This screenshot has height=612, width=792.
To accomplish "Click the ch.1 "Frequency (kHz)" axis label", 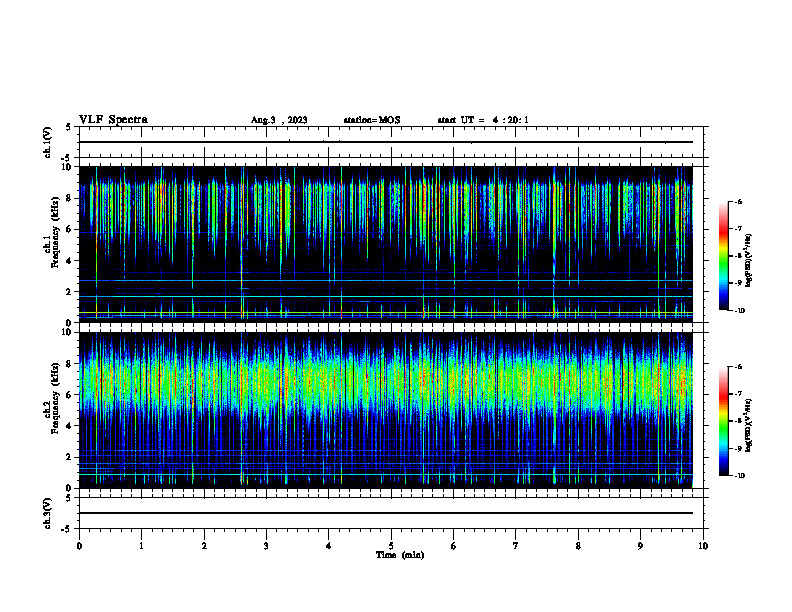I will pyautogui.click(x=55, y=232).
